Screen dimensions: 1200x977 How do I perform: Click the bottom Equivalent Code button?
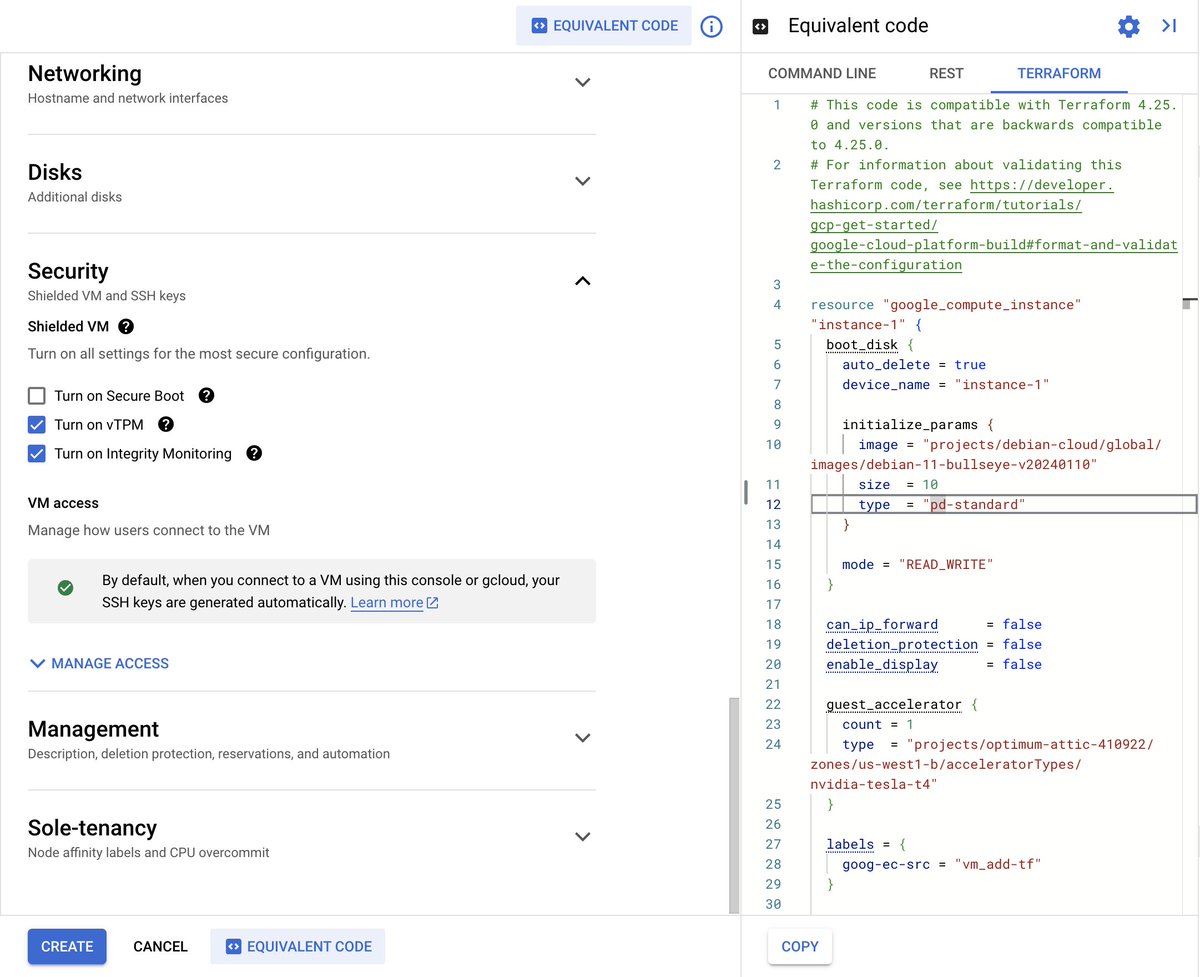[x=297, y=946]
